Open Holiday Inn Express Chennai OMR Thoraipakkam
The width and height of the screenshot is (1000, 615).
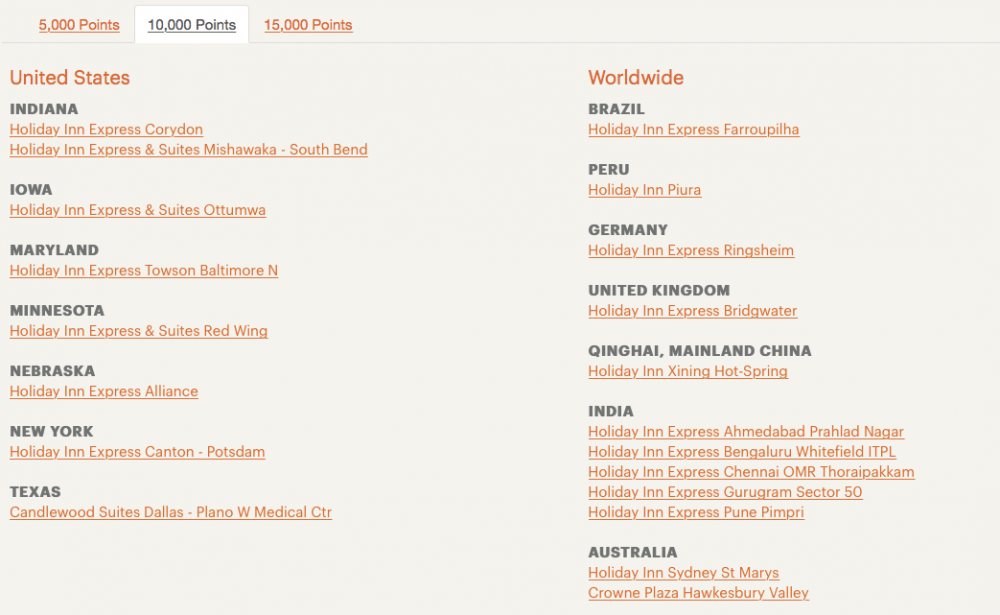(751, 472)
